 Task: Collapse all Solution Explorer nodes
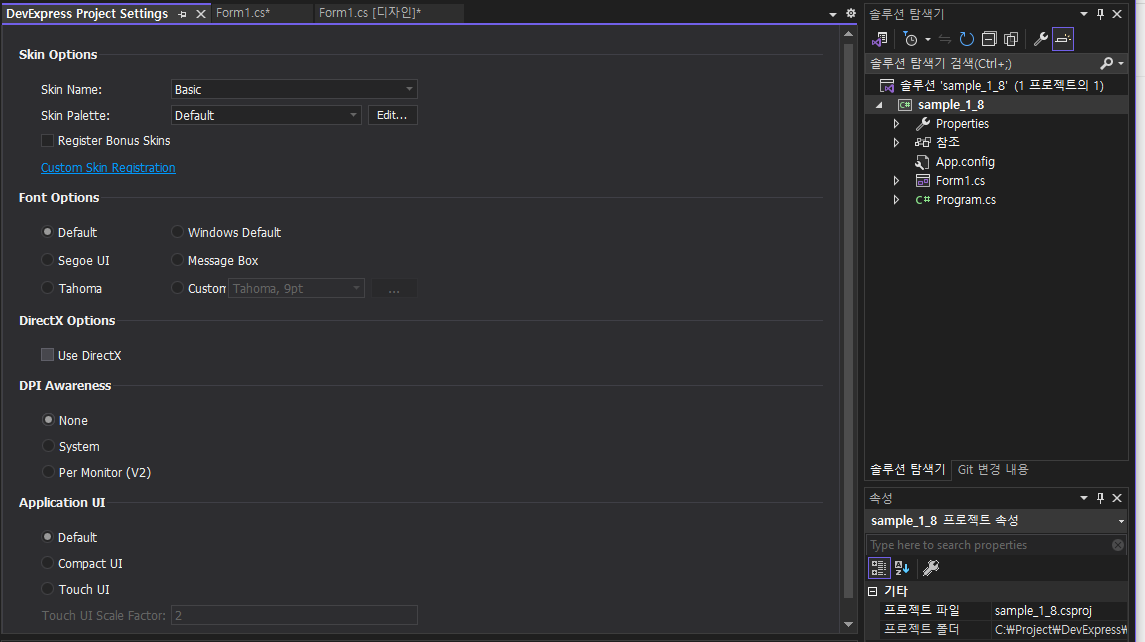(x=989, y=39)
